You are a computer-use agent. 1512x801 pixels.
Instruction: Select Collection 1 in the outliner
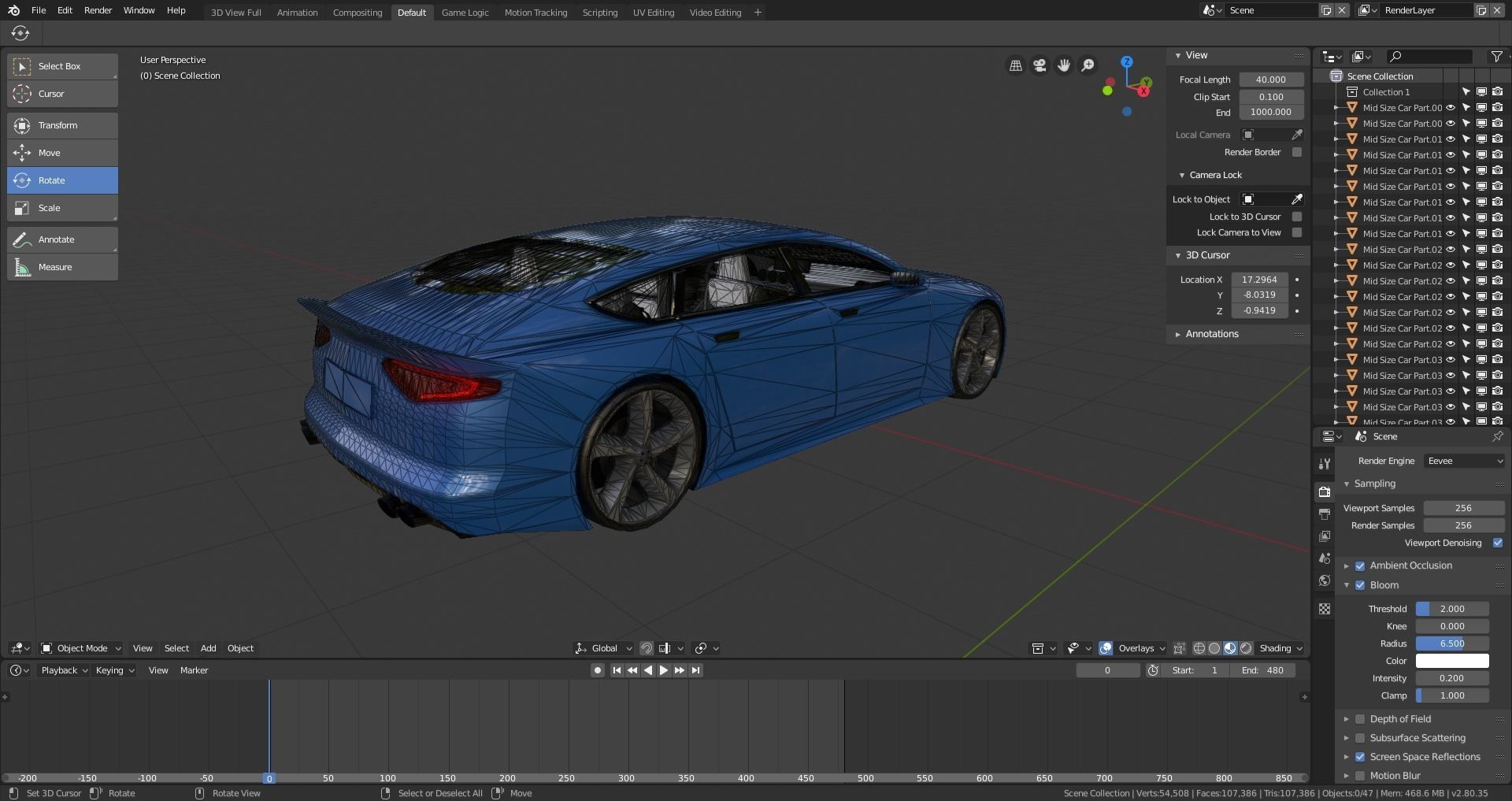point(1386,92)
